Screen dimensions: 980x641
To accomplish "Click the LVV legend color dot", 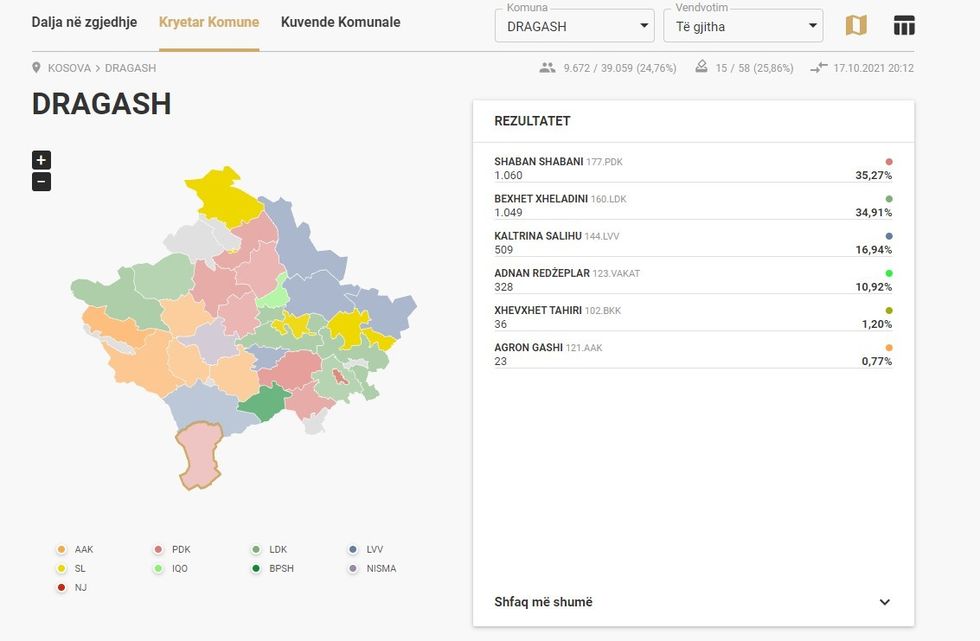I will click(353, 550).
